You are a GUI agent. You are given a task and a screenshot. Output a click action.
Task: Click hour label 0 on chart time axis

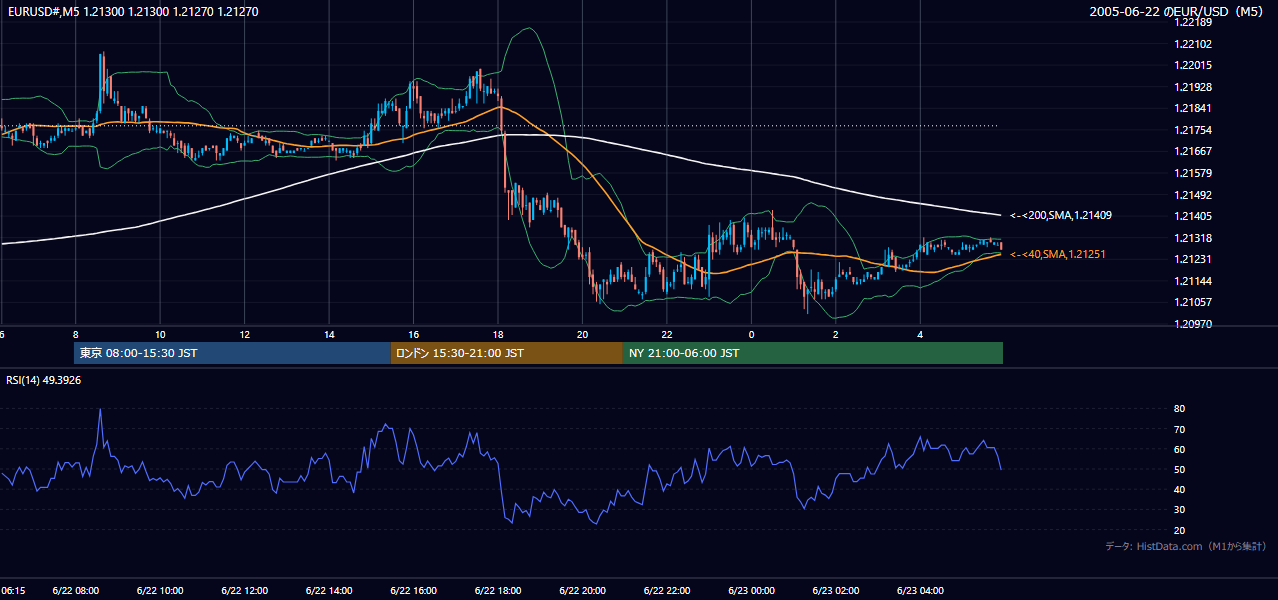751,335
